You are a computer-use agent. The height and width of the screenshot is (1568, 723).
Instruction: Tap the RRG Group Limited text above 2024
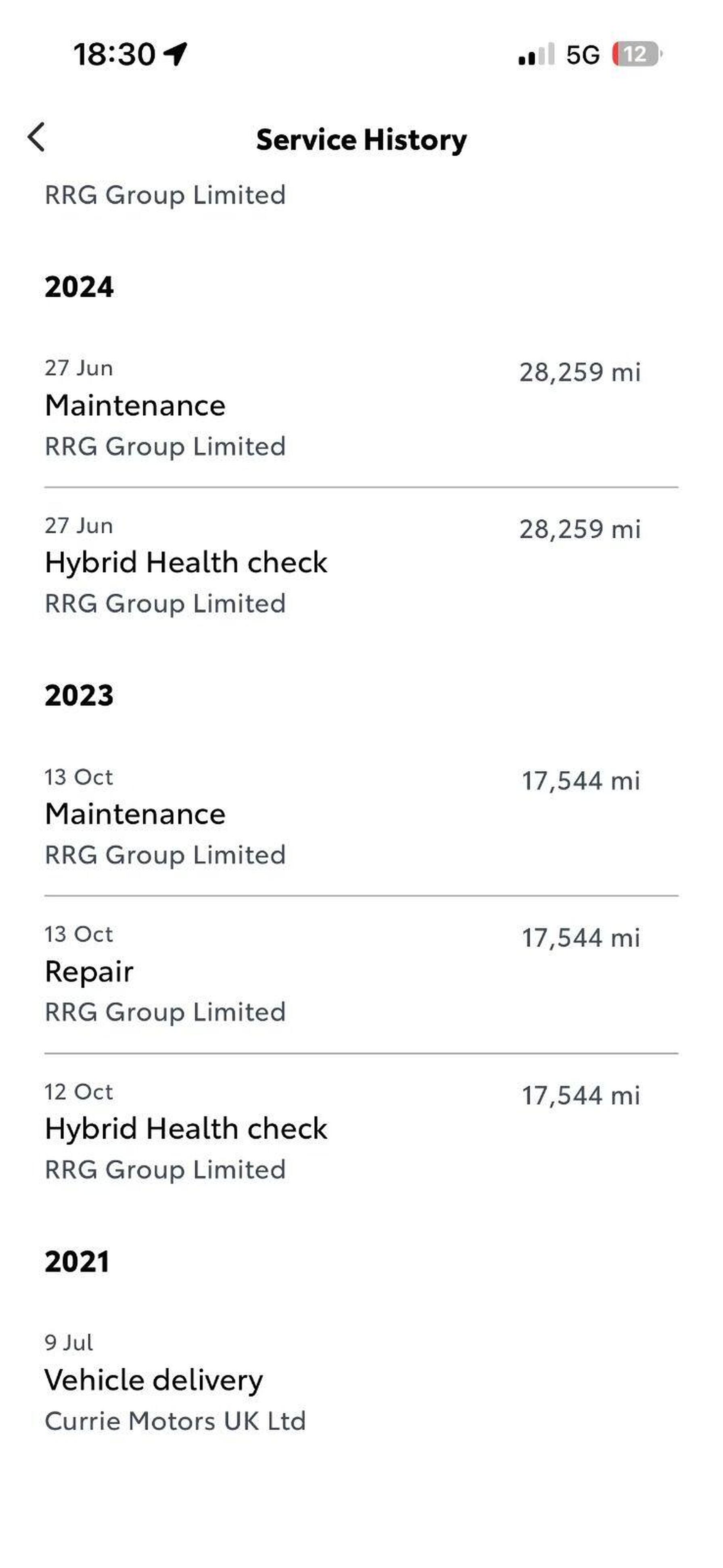(x=165, y=195)
